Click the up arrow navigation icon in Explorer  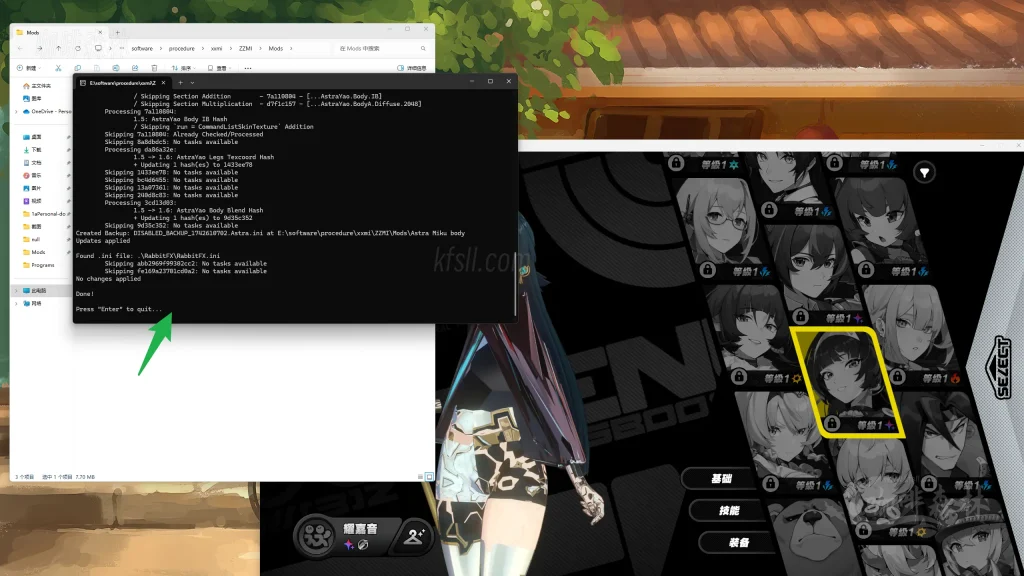click(x=59, y=48)
